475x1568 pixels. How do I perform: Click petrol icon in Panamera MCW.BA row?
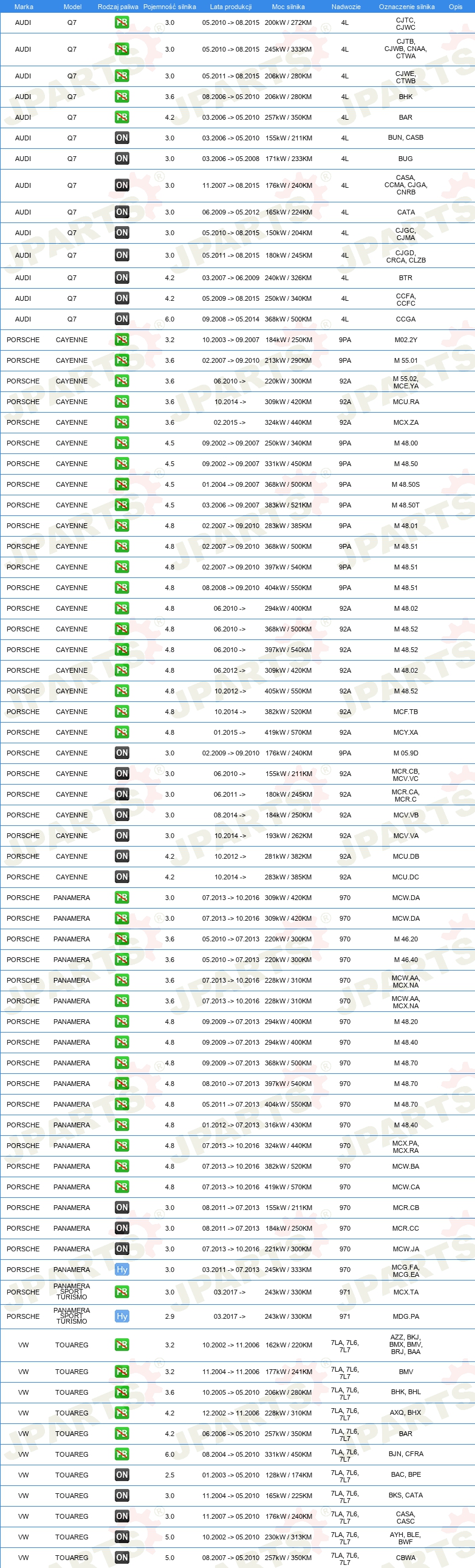point(121,1166)
